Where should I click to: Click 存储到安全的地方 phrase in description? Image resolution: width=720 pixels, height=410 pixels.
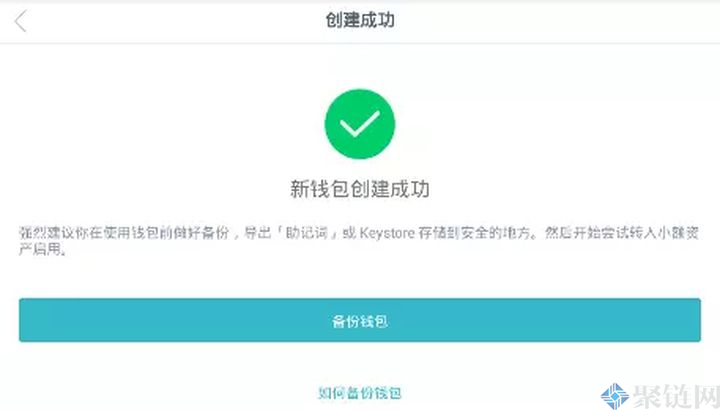point(475,233)
